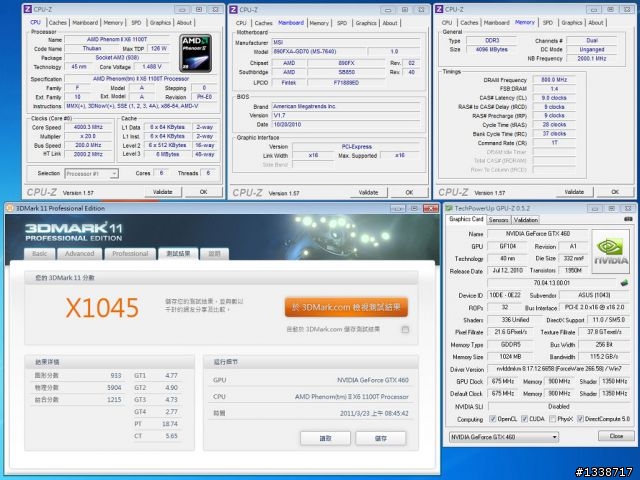640x480 pixels.
Task: Click the DDR3 memory type field
Action: pyautogui.click(x=491, y=40)
